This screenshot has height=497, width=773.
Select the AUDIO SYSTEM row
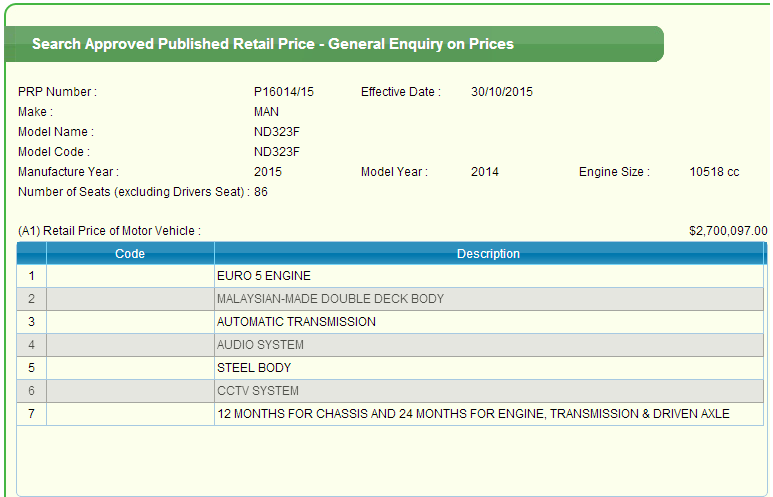[260, 345]
